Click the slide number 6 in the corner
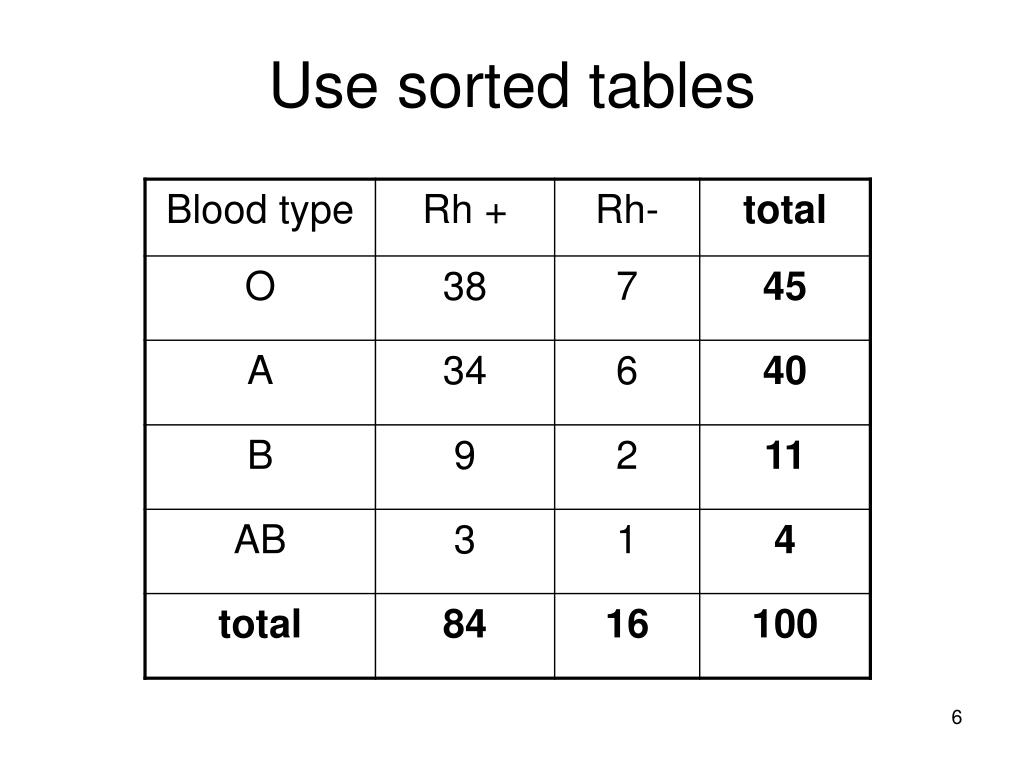1024x768 pixels. pos(957,718)
